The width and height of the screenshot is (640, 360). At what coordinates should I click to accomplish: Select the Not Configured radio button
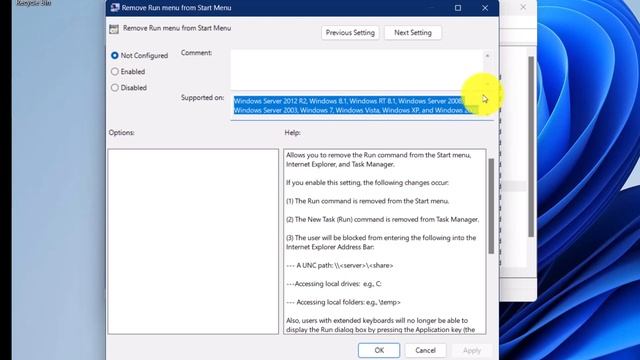[115, 56]
